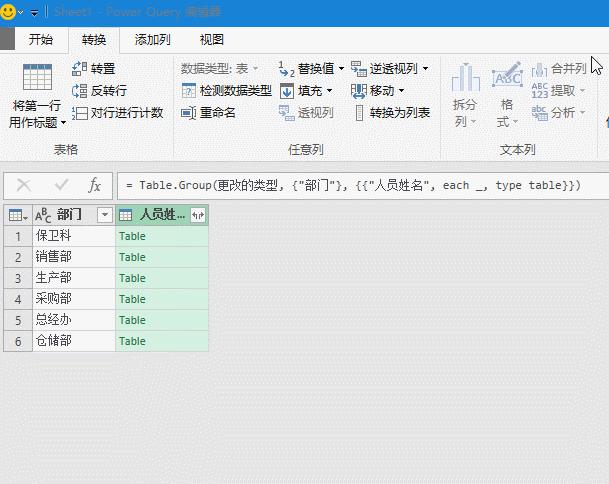Viewport: 609px width, 484px height.
Task: Click the 替换值 replace values icon
Action: [287, 69]
